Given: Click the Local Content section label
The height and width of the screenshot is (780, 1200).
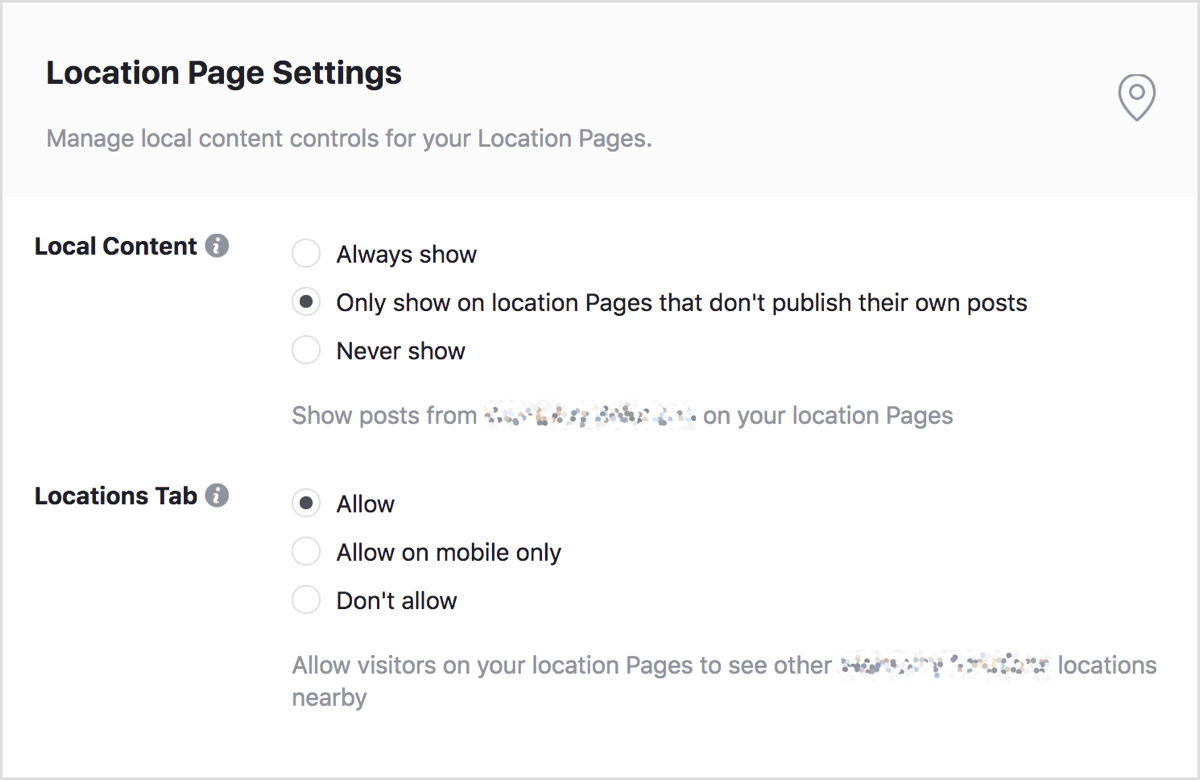Looking at the screenshot, I should (115, 246).
